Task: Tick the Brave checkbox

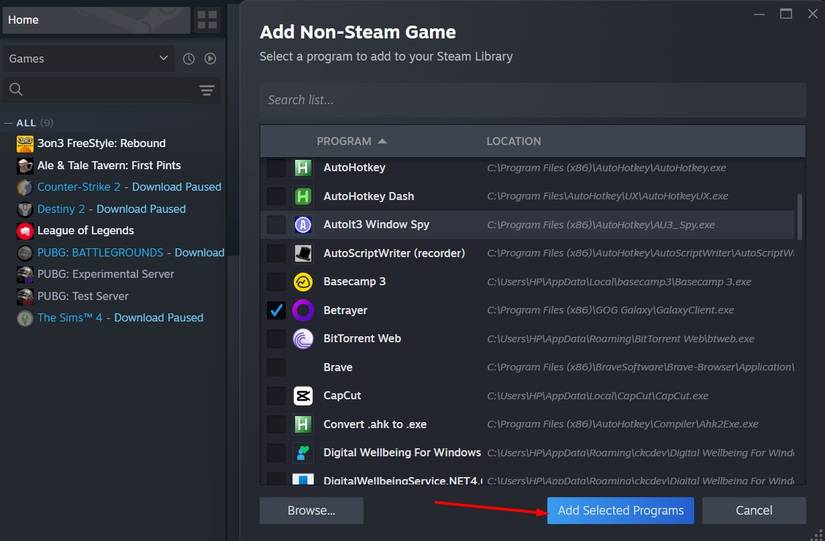Action: pos(276,367)
